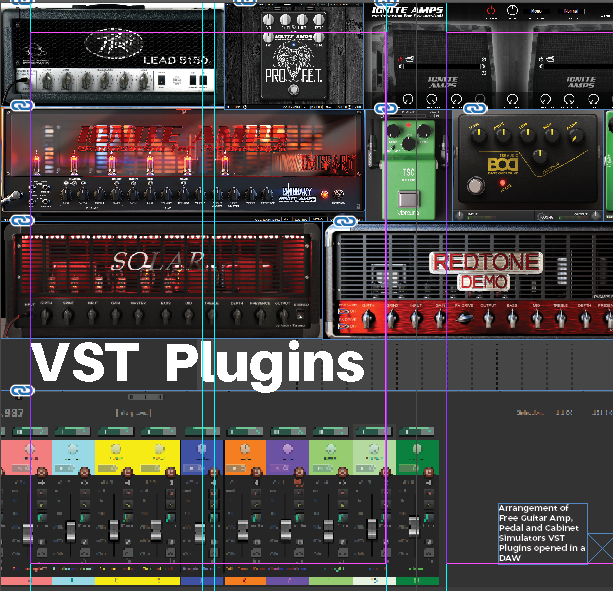Image resolution: width=613 pixels, height=591 pixels.
Task: Click the SOLAR logo on the red-grille amp
Action: coord(158,261)
